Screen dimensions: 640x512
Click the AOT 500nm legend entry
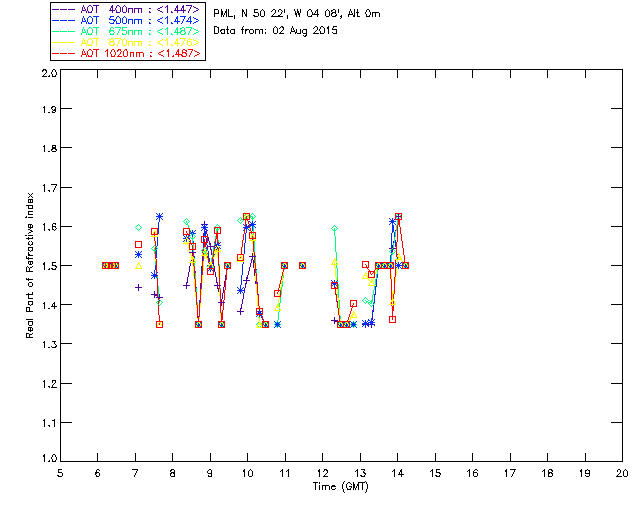(x=126, y=20)
